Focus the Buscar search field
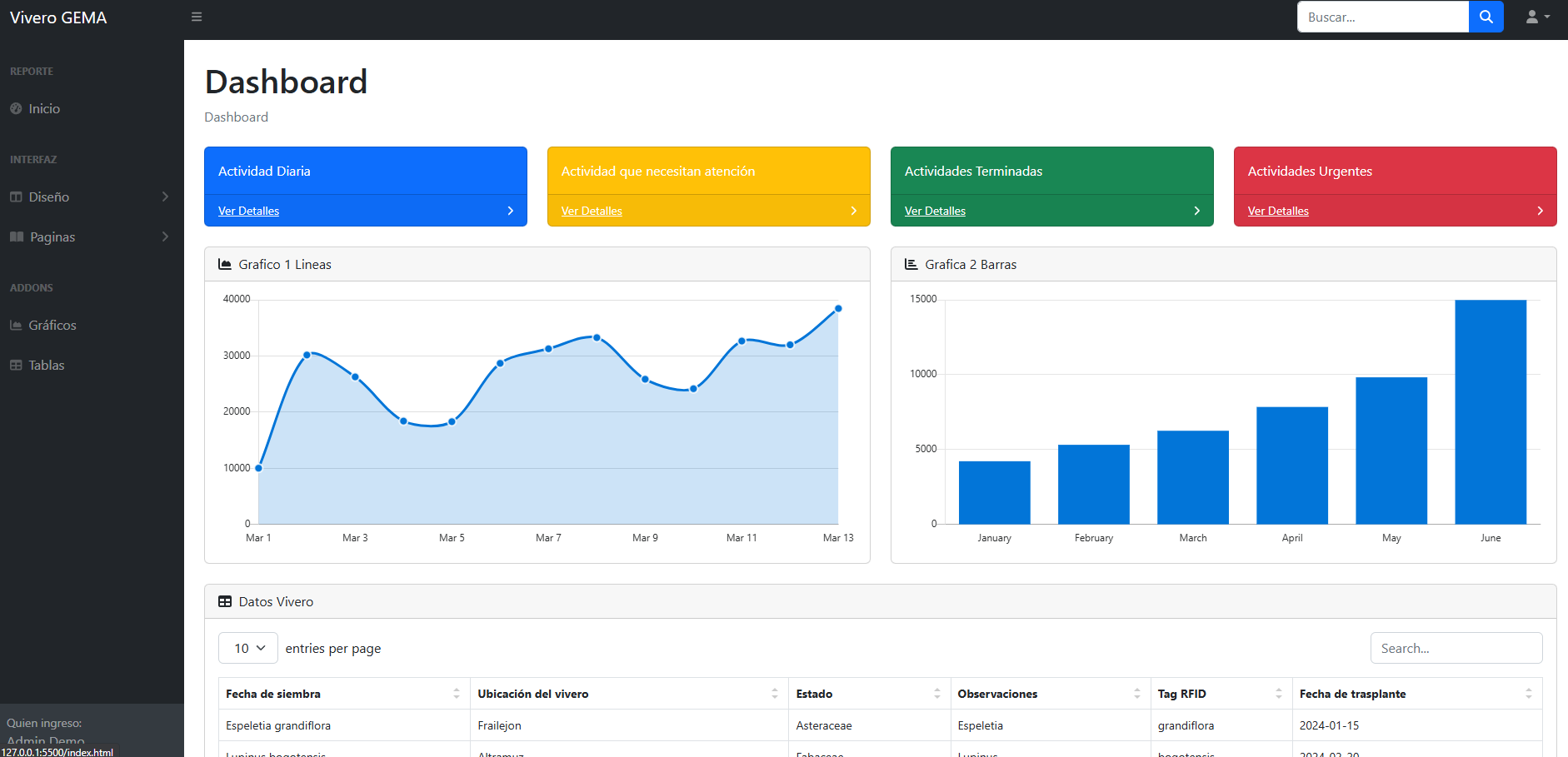The image size is (1568, 757). click(1383, 17)
